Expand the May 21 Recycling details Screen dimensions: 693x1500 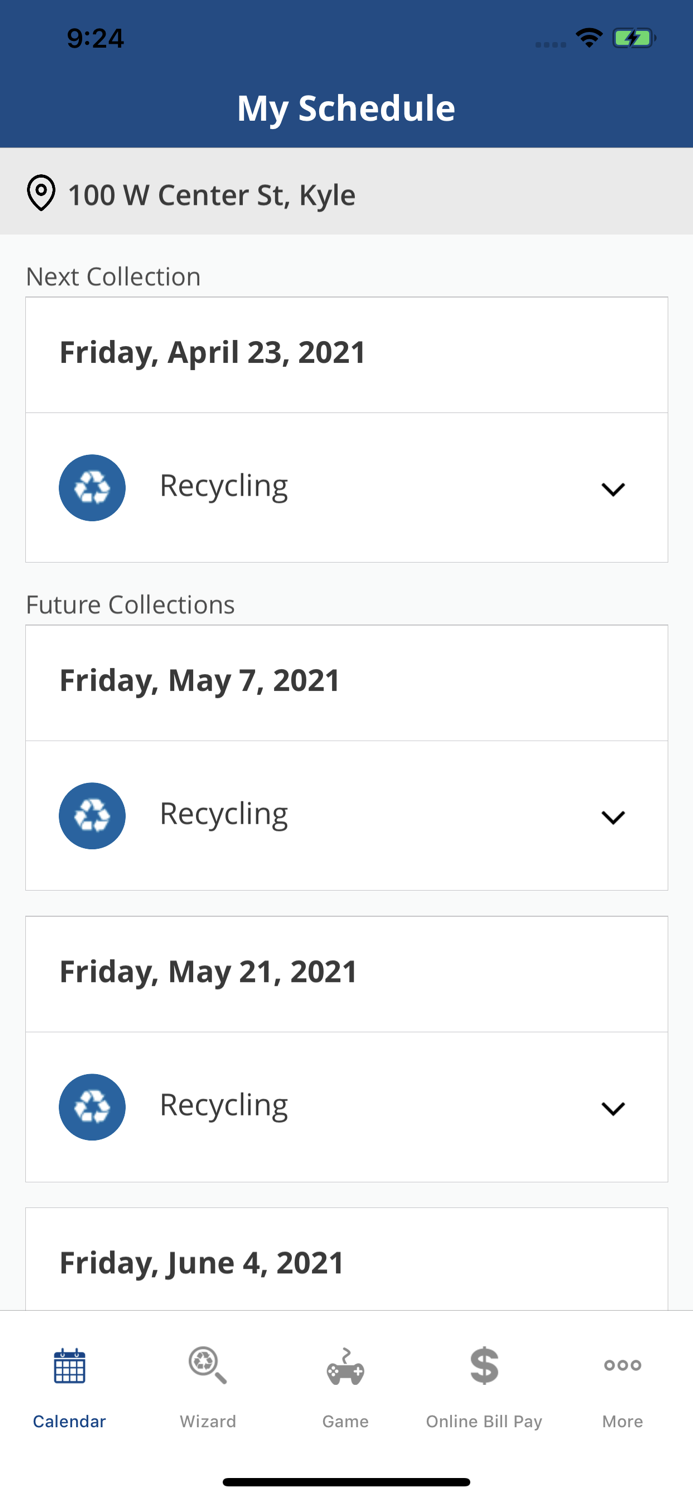pyautogui.click(x=613, y=1108)
